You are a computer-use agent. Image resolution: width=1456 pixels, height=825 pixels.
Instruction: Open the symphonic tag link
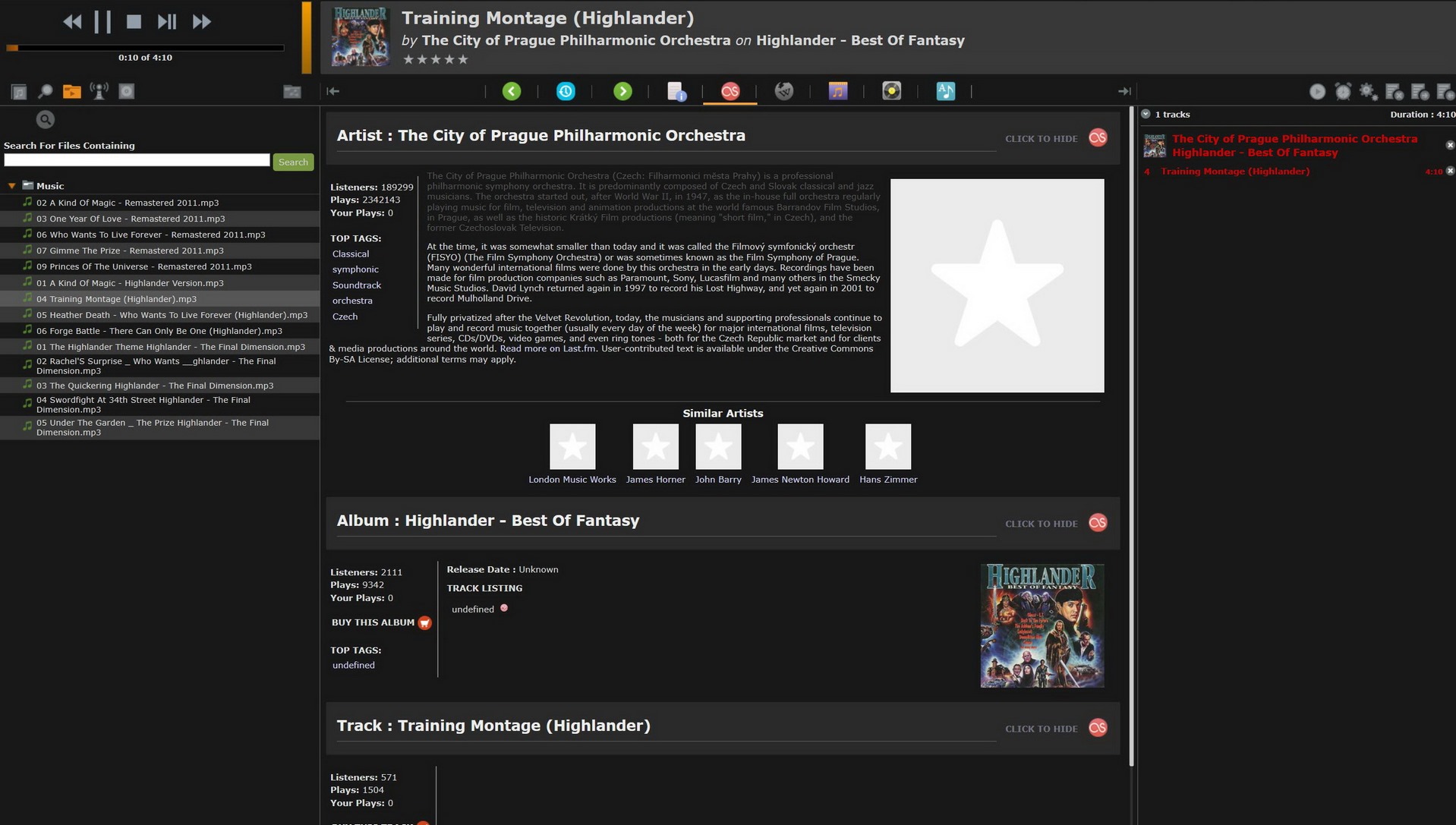pyautogui.click(x=355, y=269)
